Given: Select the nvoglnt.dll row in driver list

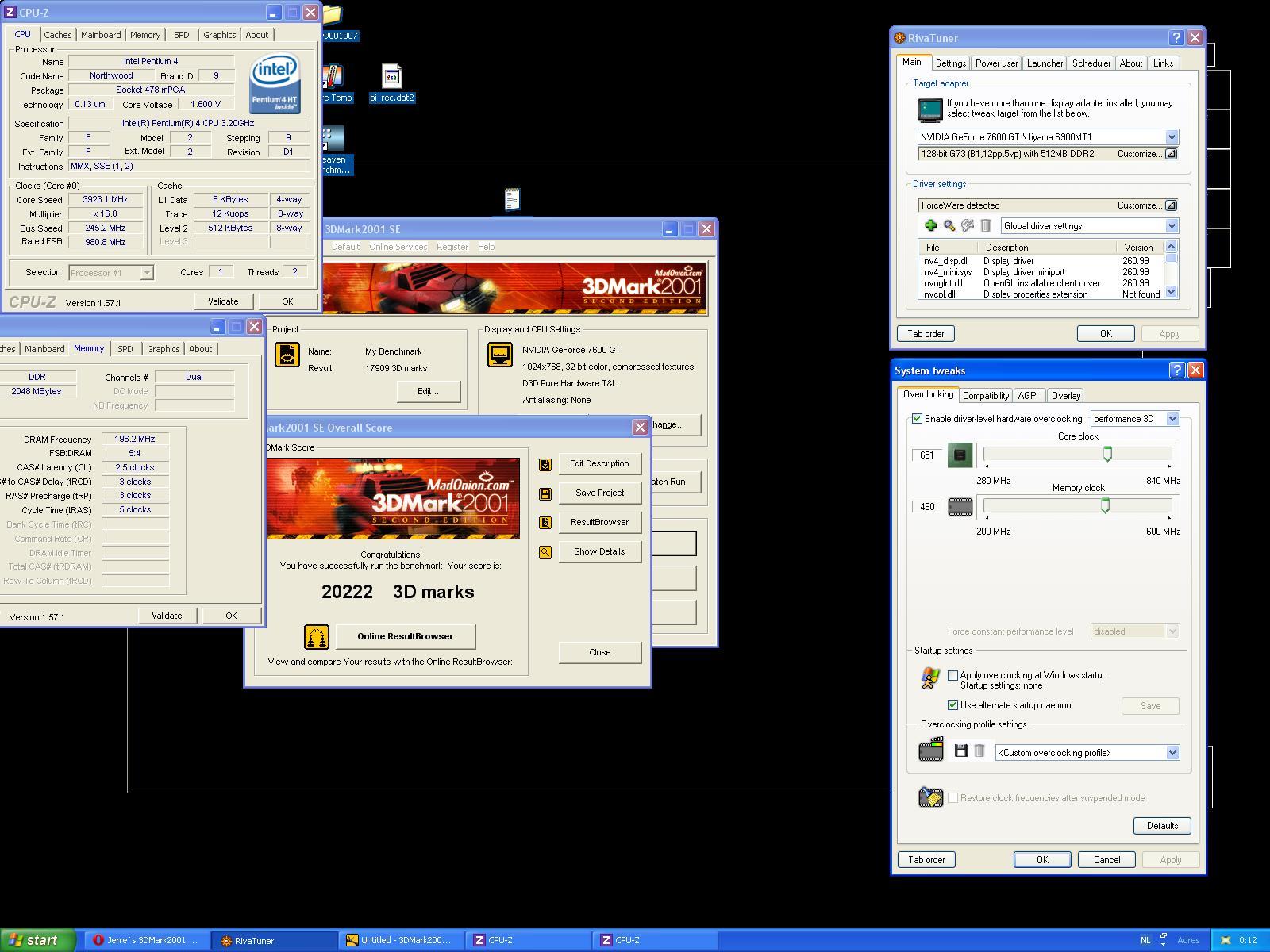Looking at the screenshot, I should tap(1041, 283).
